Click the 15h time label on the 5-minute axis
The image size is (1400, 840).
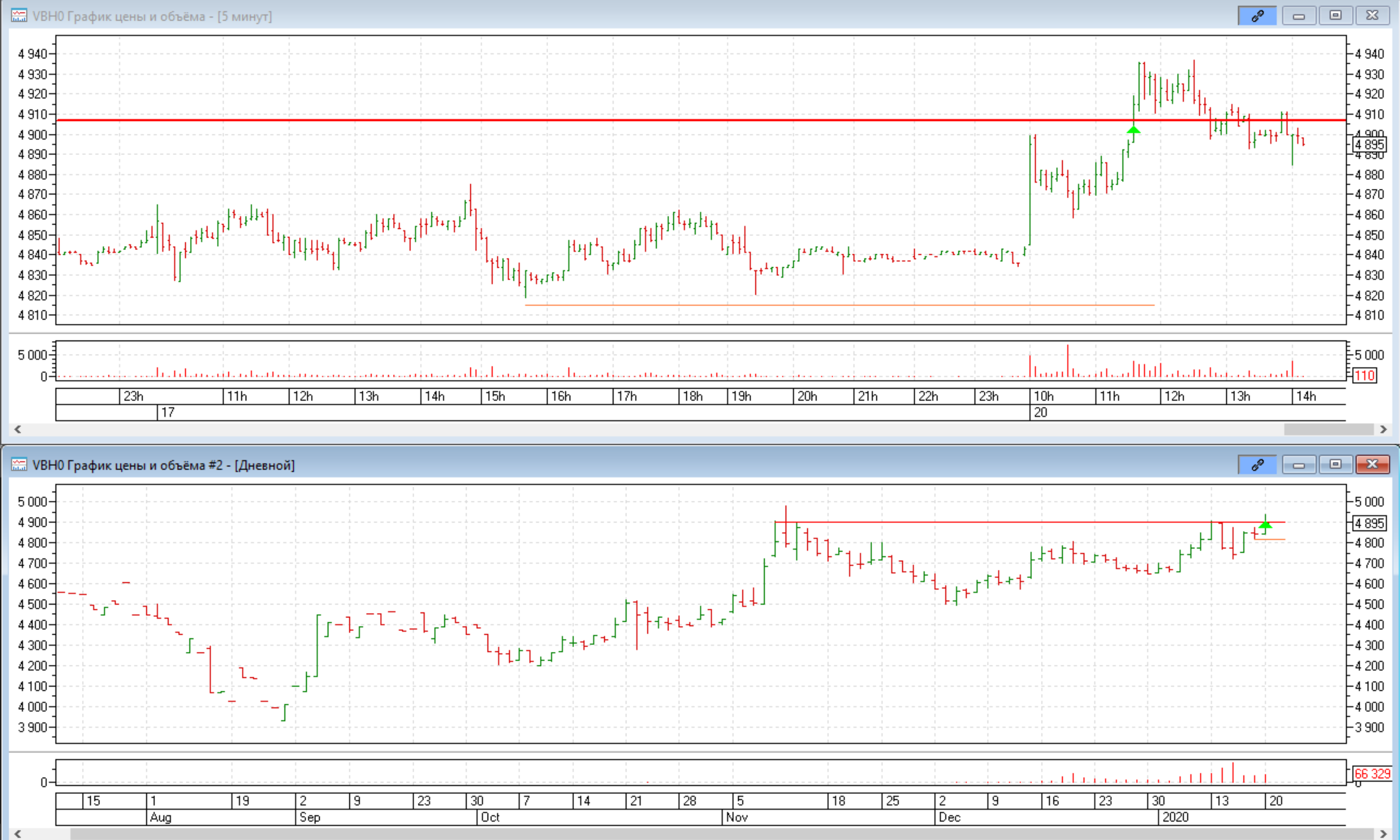pos(495,396)
